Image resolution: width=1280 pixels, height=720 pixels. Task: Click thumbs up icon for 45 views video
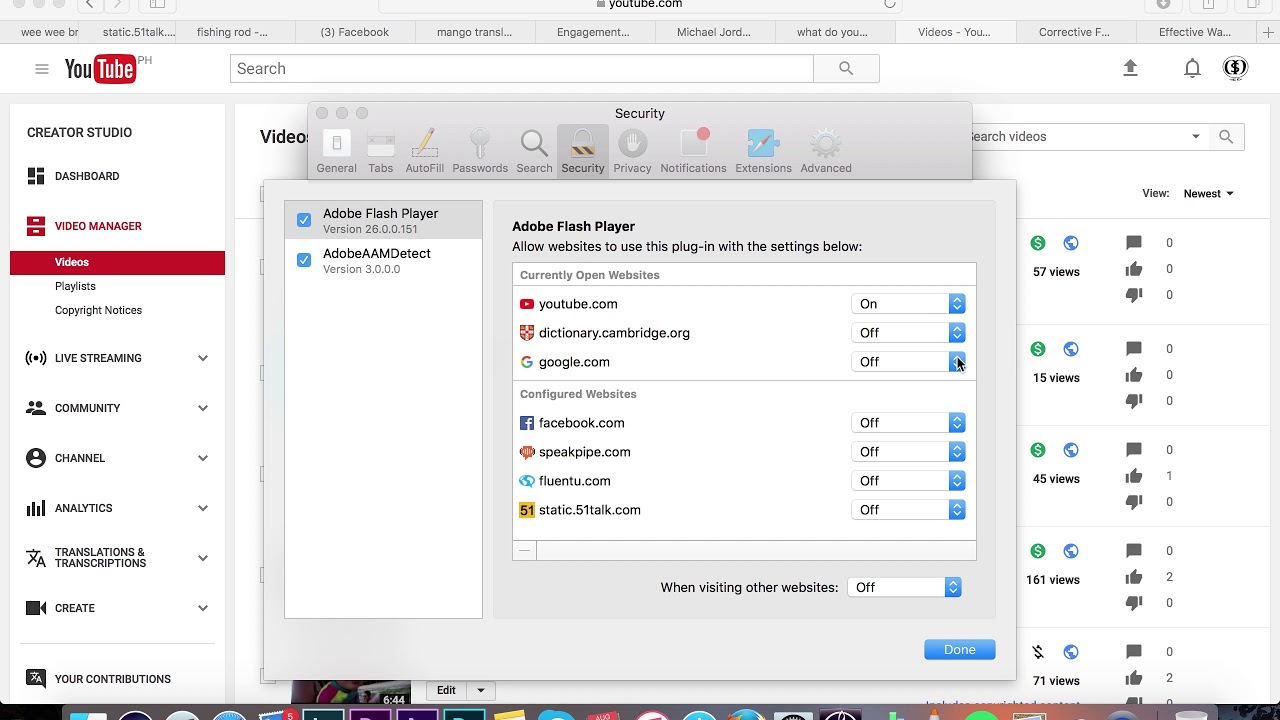pyautogui.click(x=1134, y=476)
